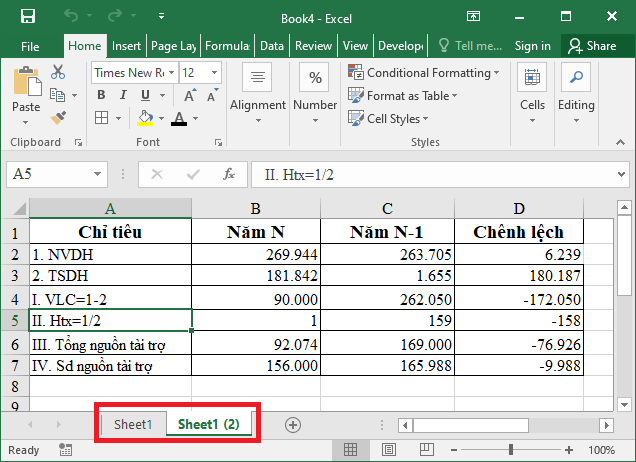Open the Insert ribbon tab

pos(126,46)
